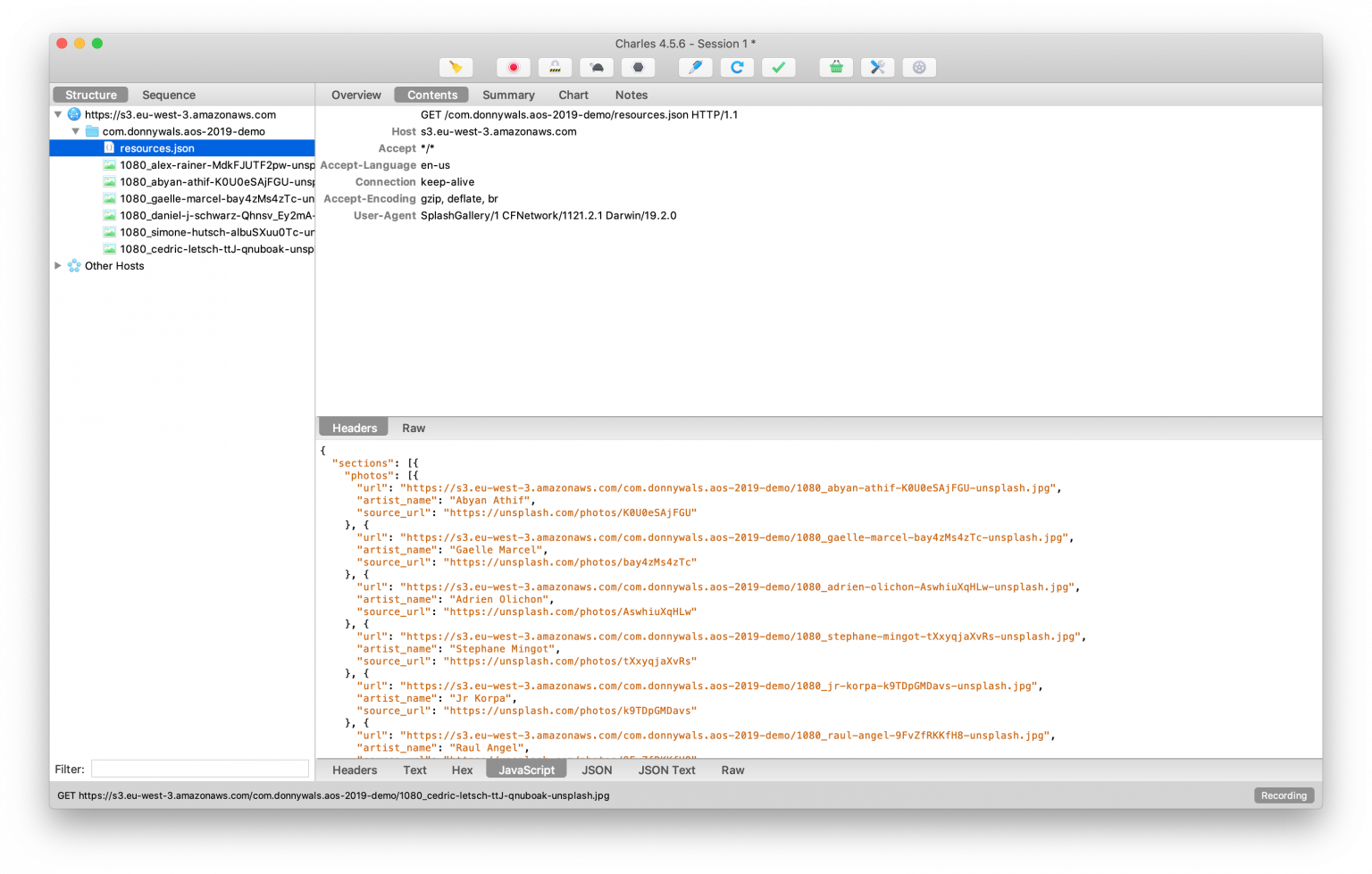Image resolution: width=1372 pixels, height=874 pixels.
Task: Stop recording via the red record icon
Action: pos(513,67)
